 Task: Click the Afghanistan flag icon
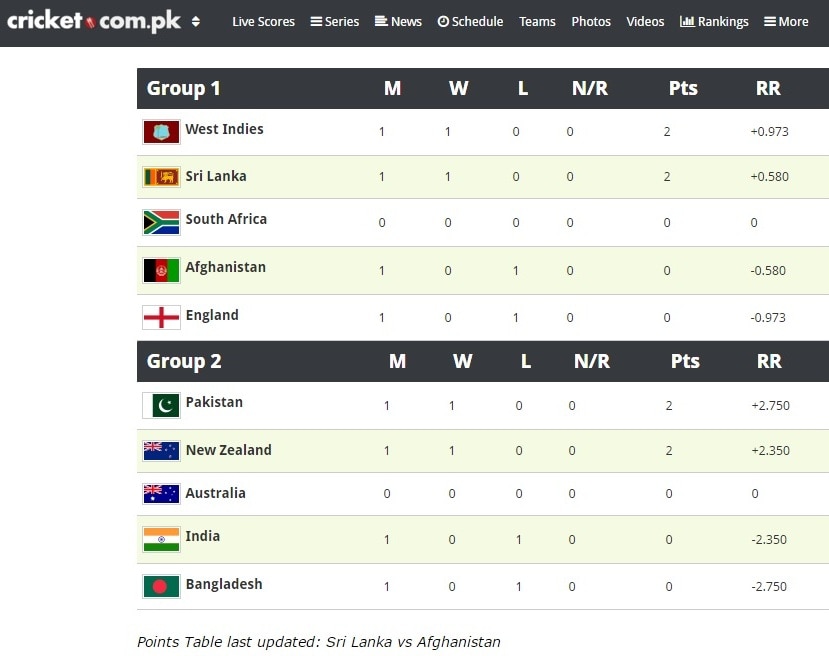161,271
